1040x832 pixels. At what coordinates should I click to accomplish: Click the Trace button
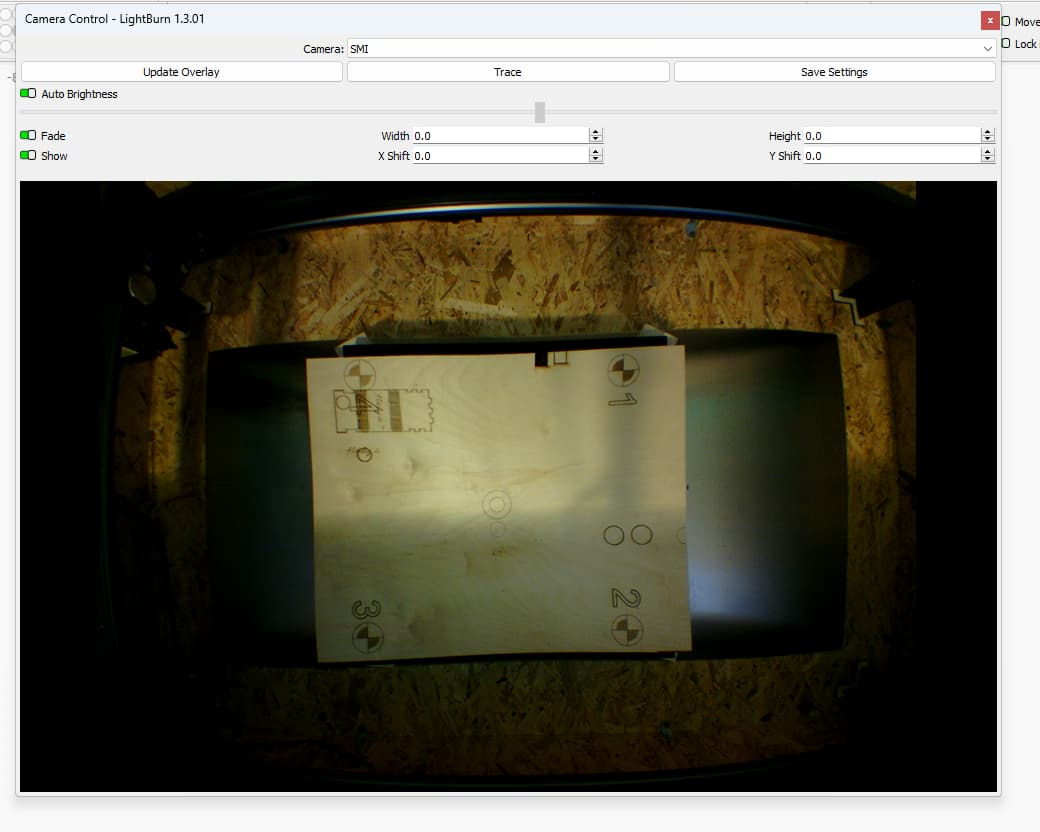[x=507, y=72]
